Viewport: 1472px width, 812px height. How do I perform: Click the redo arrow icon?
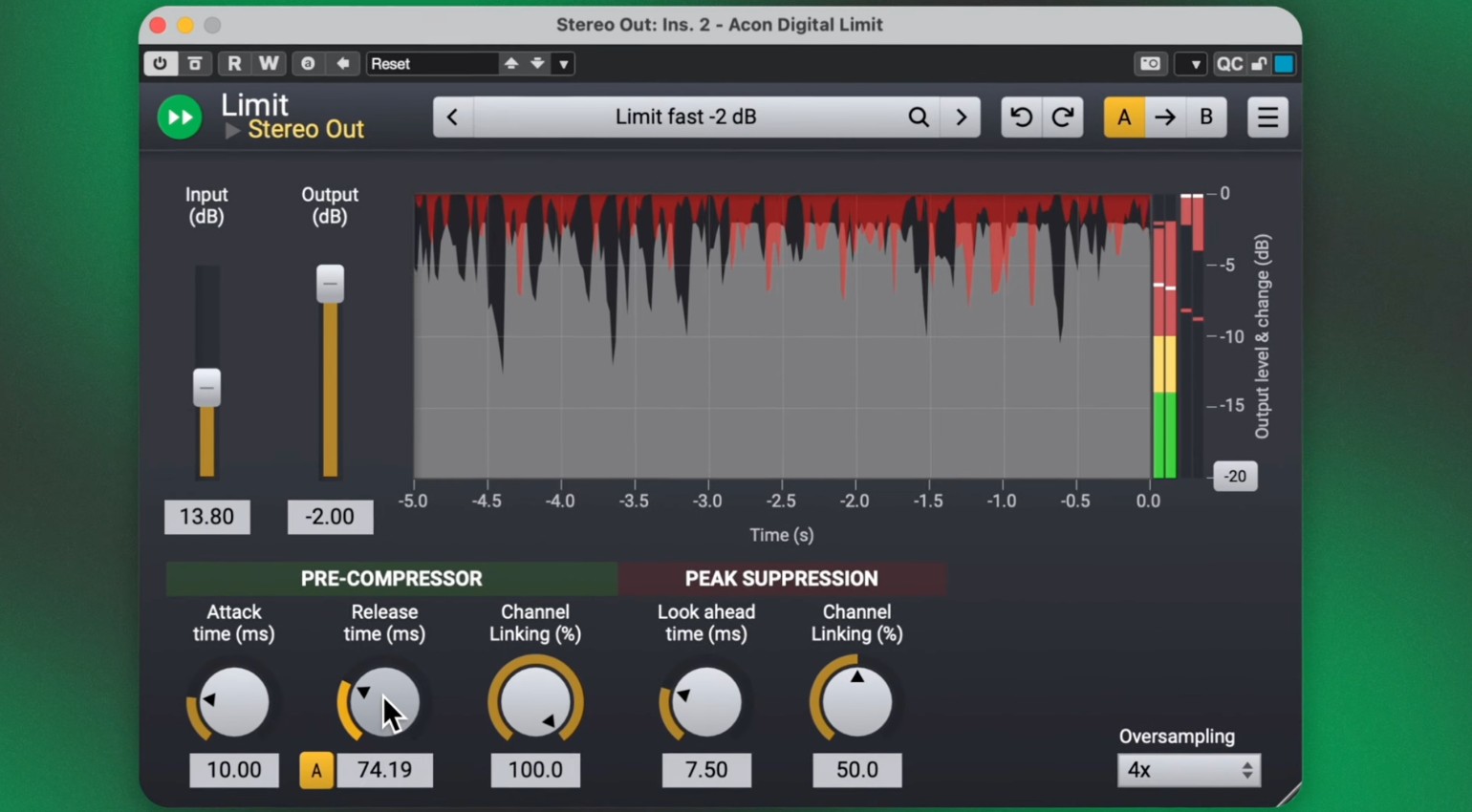click(1062, 118)
